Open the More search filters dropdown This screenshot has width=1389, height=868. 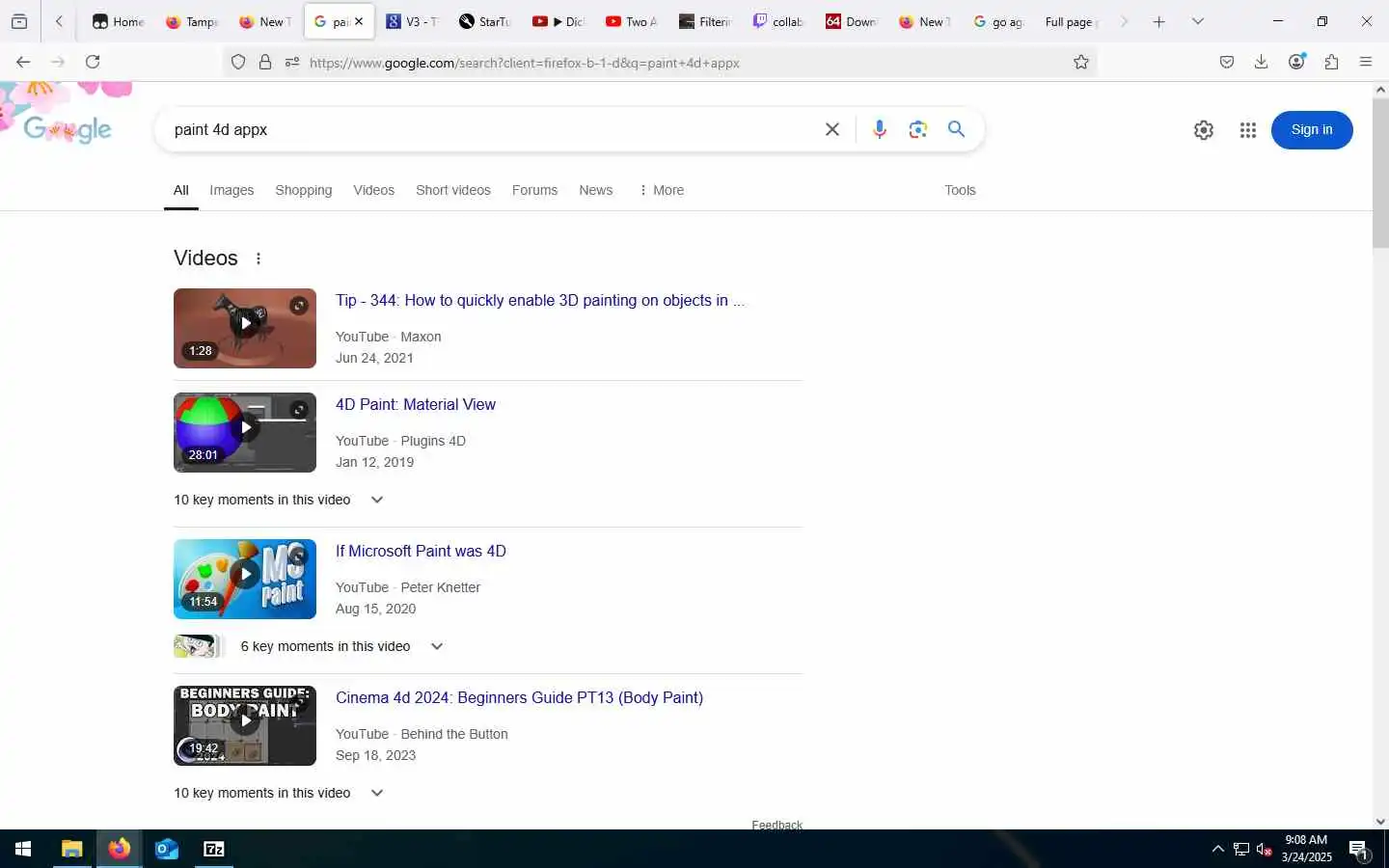(x=661, y=190)
